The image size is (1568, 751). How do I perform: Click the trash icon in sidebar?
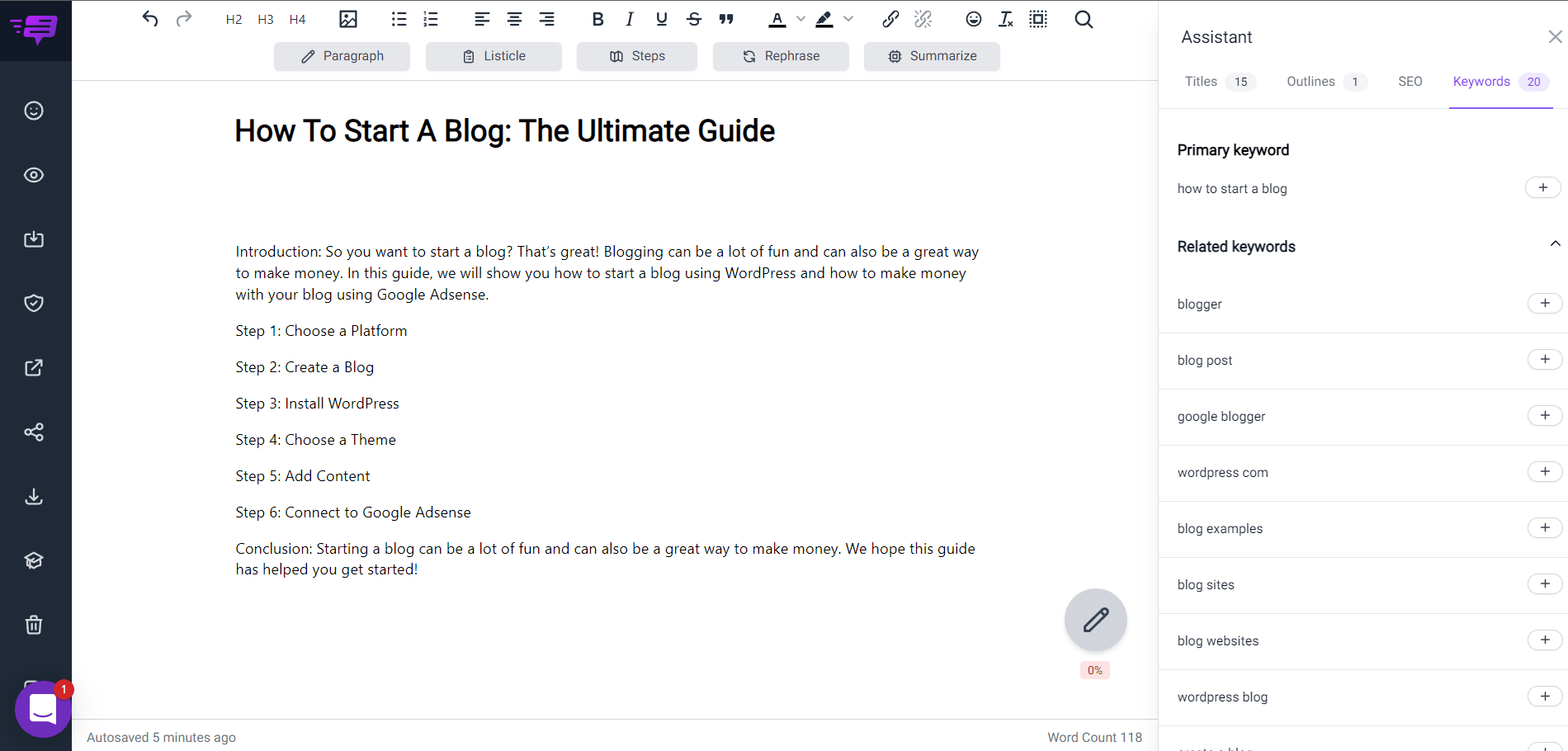point(34,625)
